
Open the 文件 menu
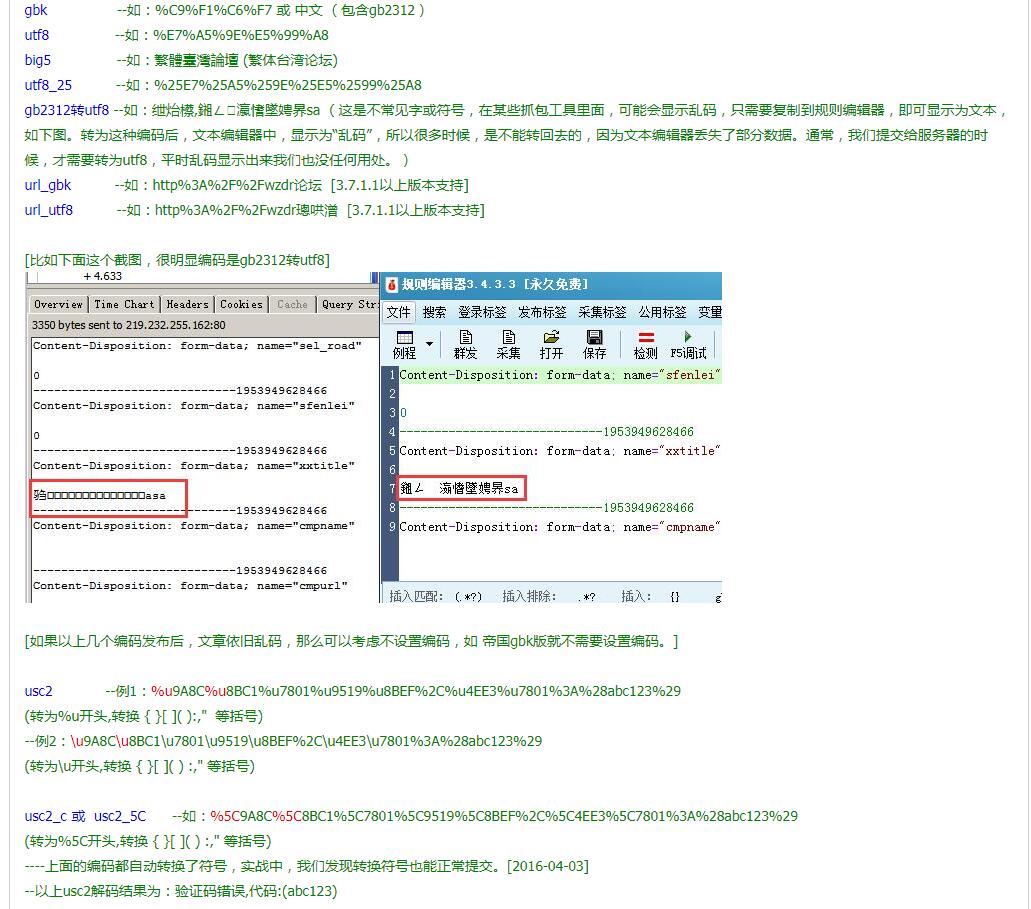click(397, 312)
